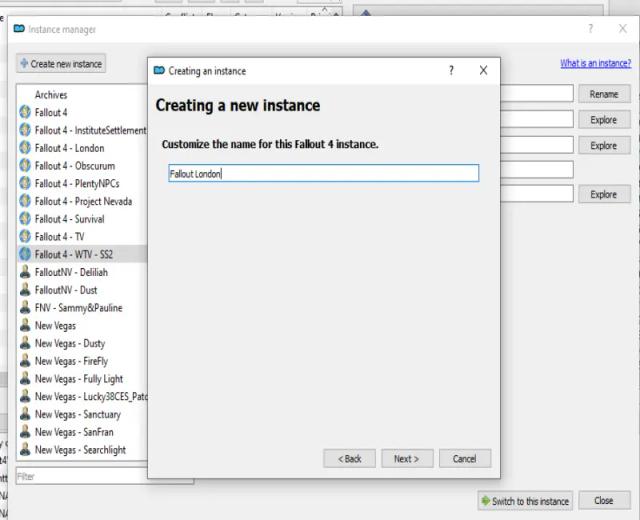Click the Rename button
The image size is (640, 520).
pos(604,94)
